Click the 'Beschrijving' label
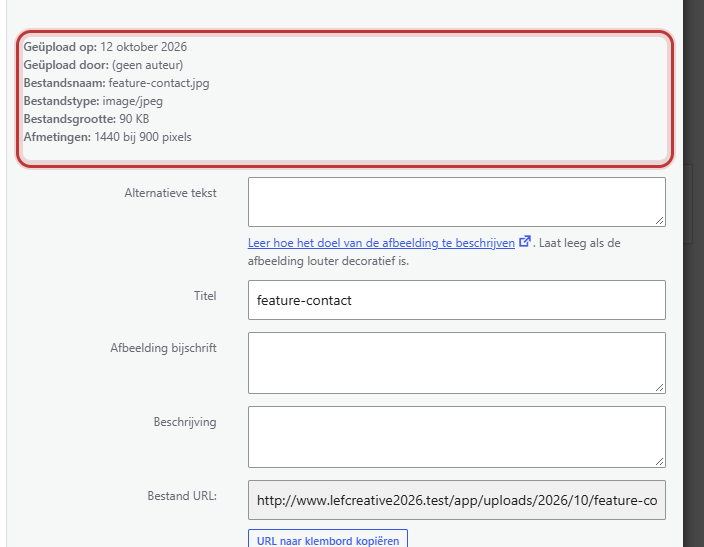Viewport: 704px width, 547px height. 185,422
